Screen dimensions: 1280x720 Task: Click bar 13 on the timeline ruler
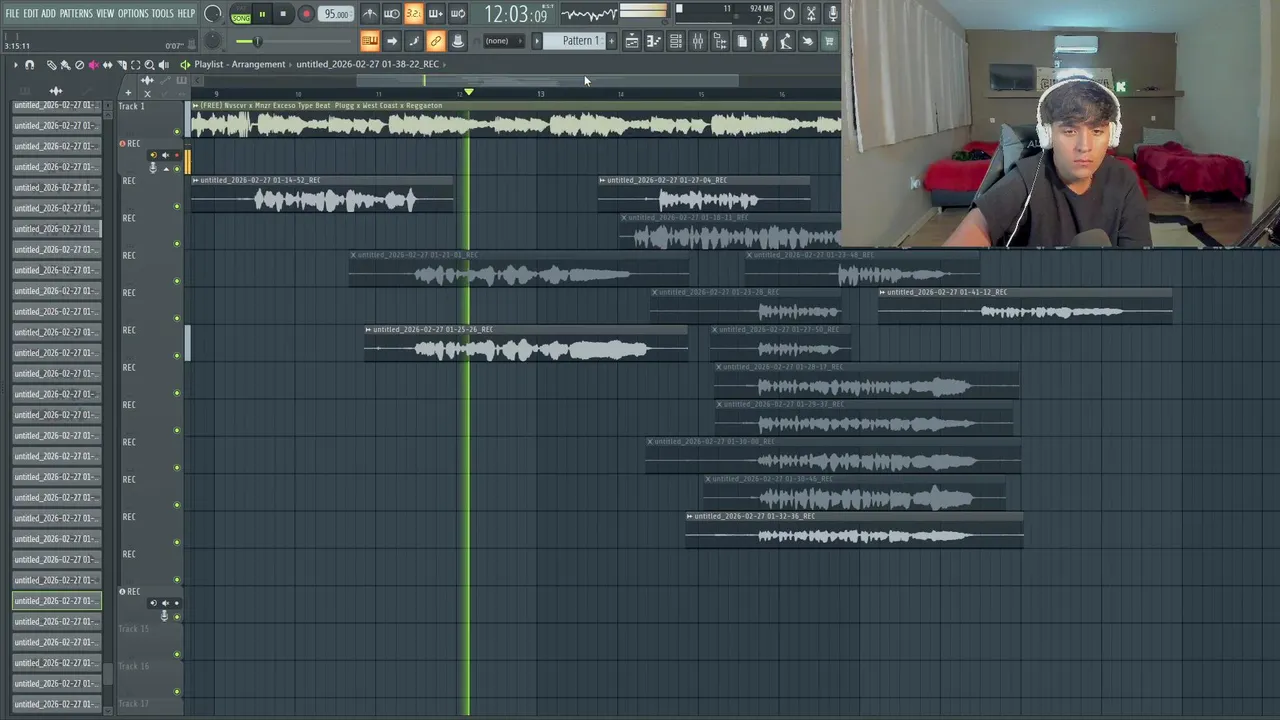tap(540, 94)
